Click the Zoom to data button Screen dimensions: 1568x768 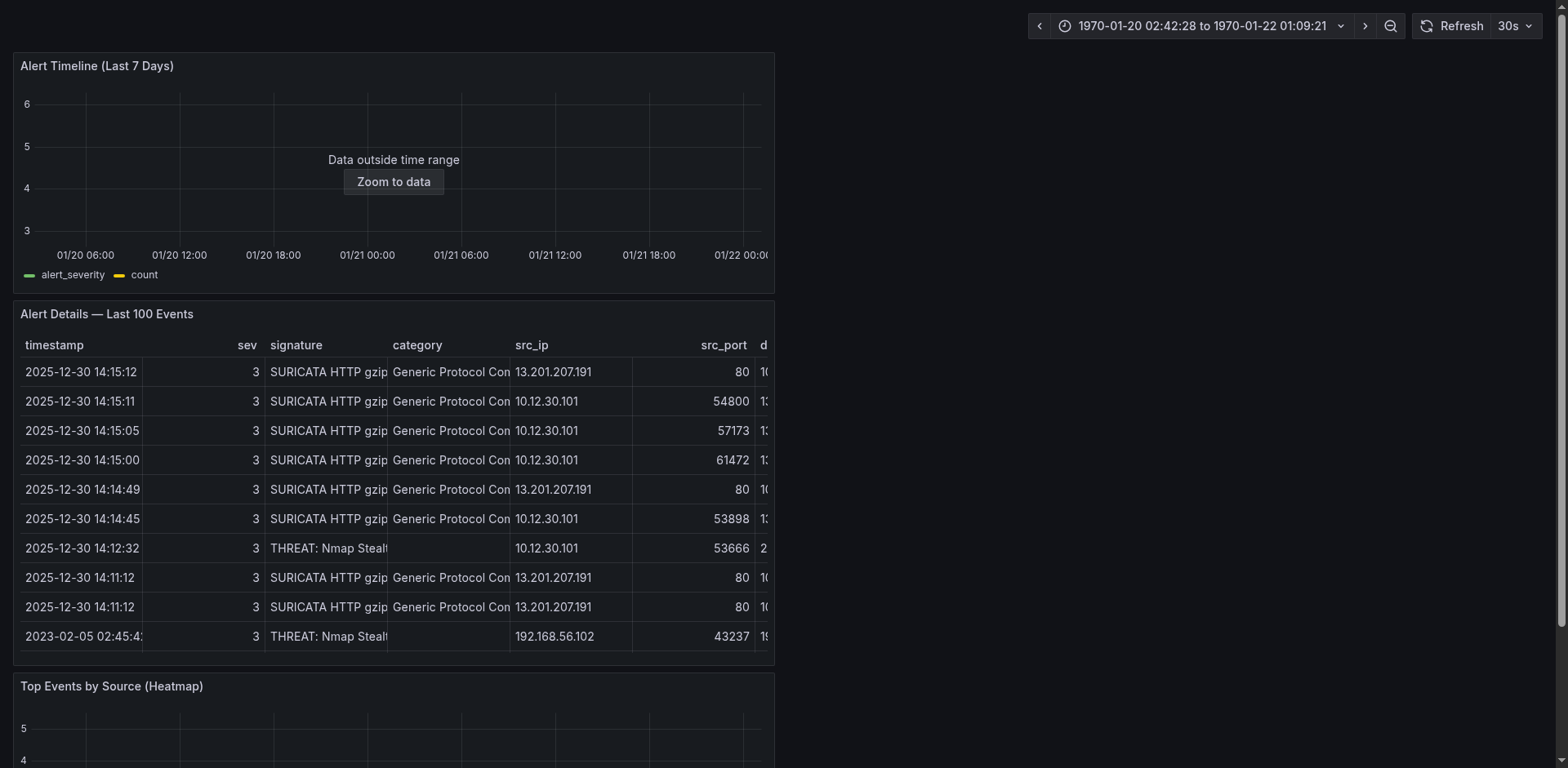tap(394, 182)
